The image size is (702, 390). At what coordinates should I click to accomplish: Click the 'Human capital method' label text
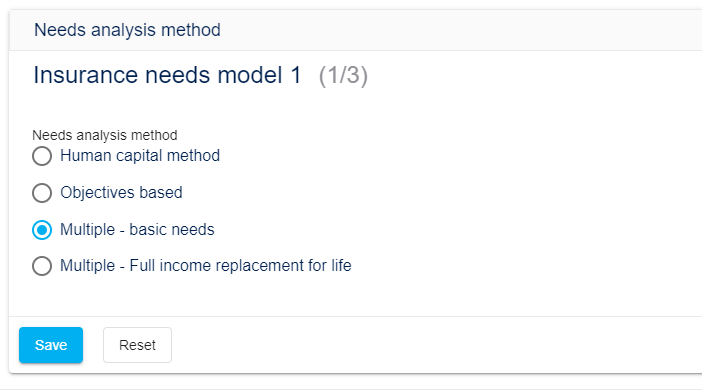(140, 156)
